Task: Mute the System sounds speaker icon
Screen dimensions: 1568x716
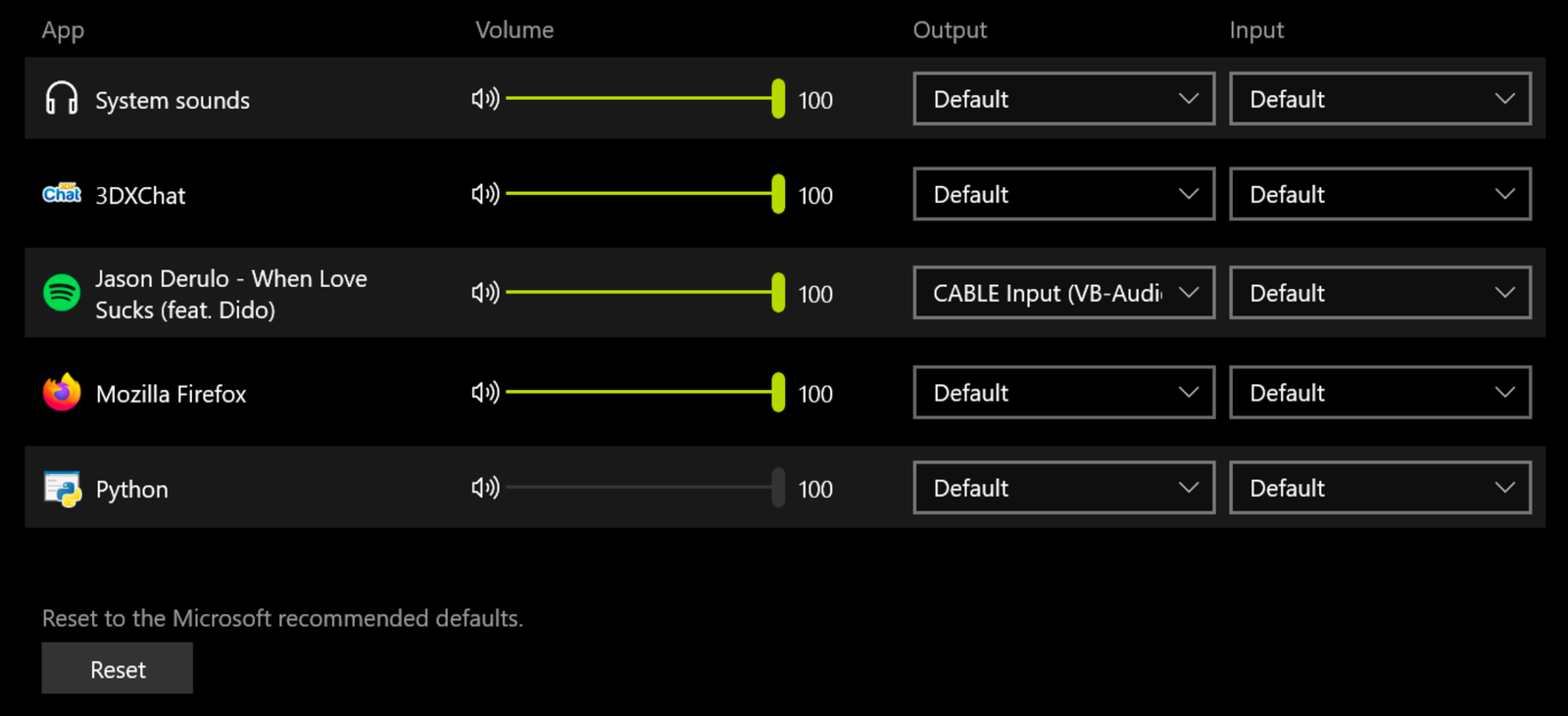Action: tap(485, 99)
